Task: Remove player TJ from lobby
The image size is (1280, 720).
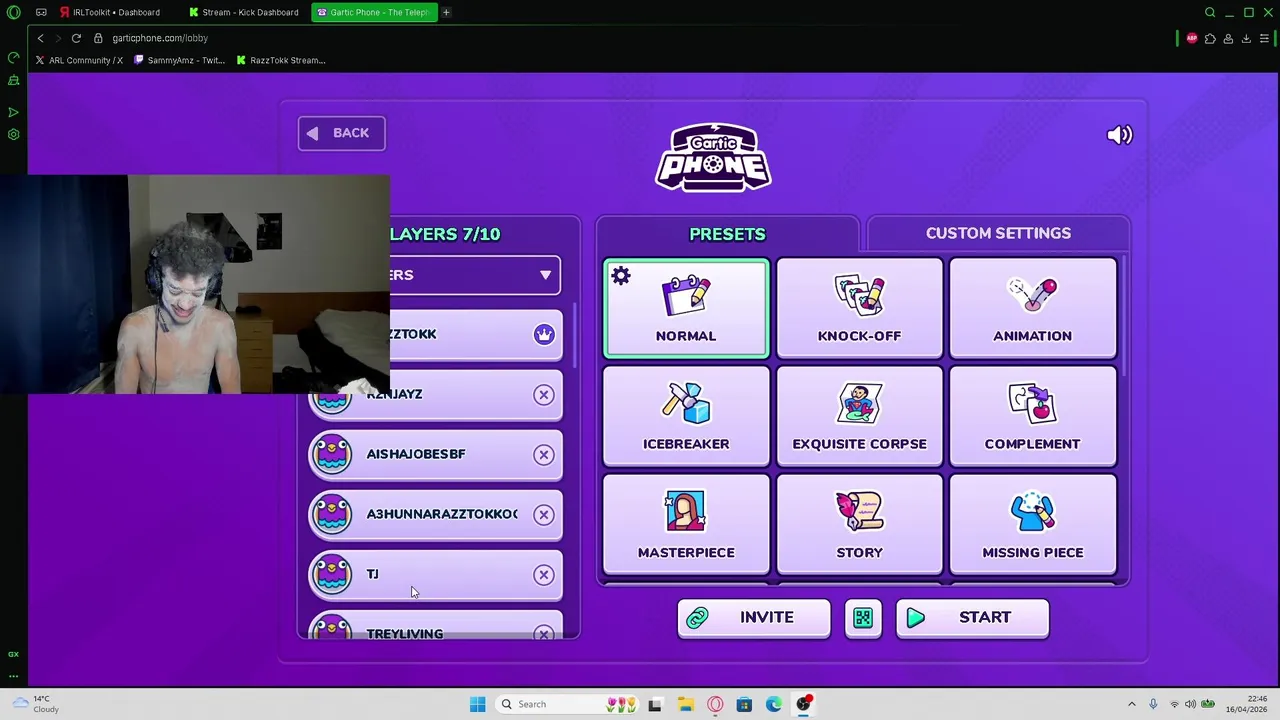Action: 544,575
